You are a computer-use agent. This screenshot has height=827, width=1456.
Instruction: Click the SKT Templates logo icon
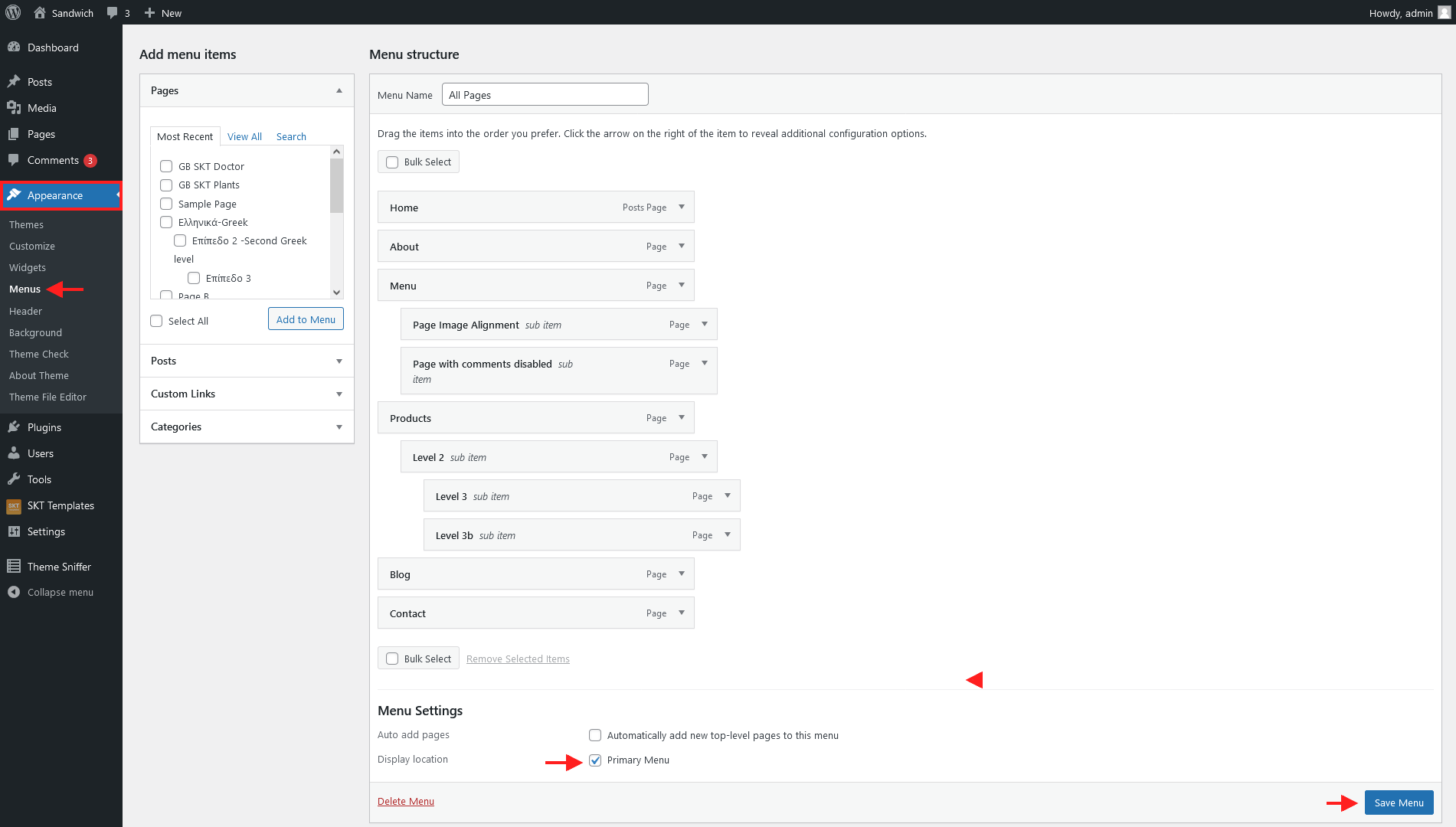14,505
